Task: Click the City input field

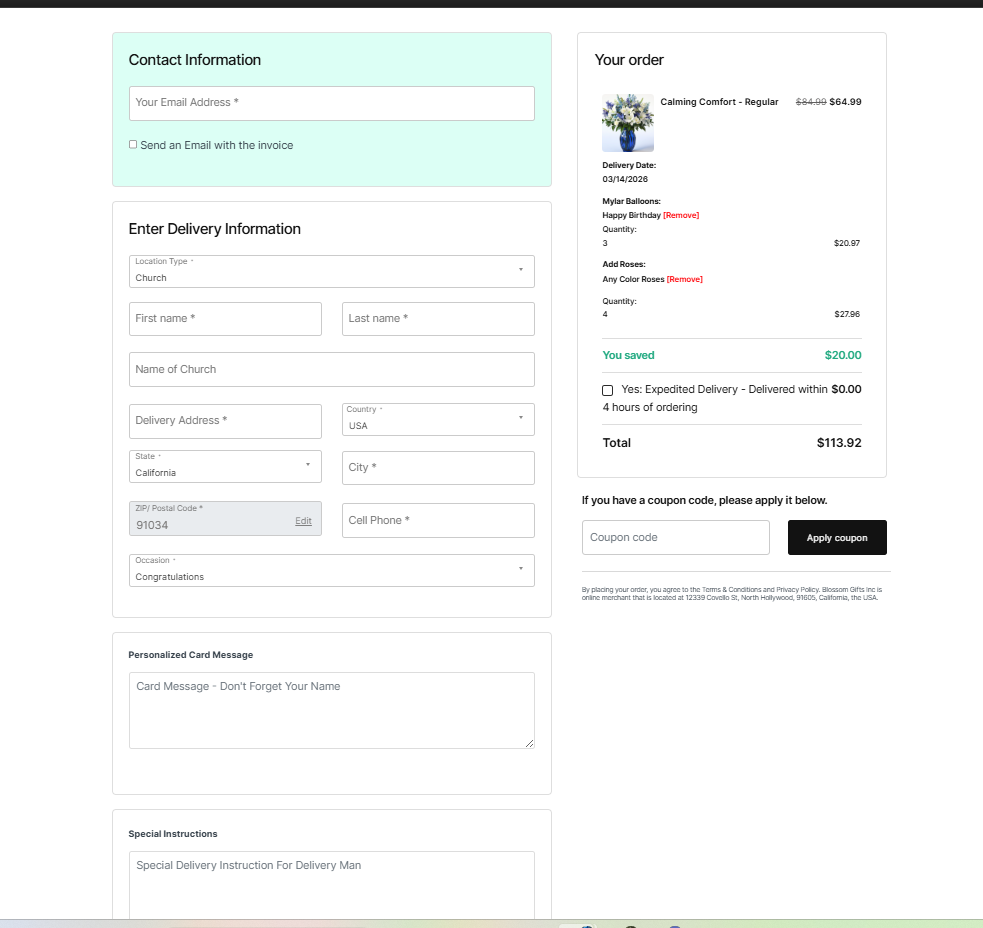Action: point(438,468)
